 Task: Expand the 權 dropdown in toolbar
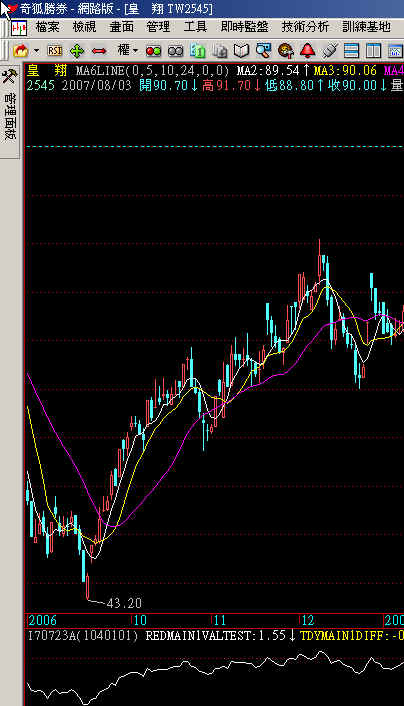[x=135, y=51]
